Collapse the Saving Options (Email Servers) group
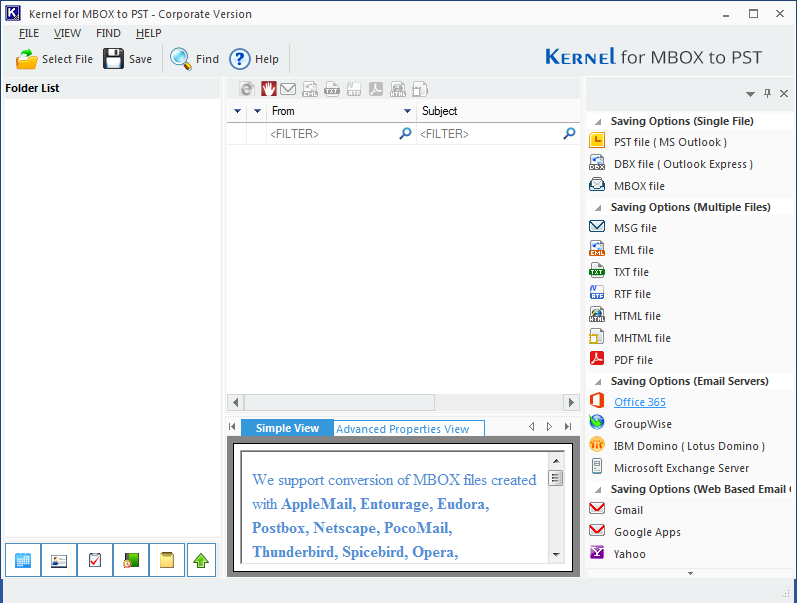The height and width of the screenshot is (603, 797). tap(599, 382)
